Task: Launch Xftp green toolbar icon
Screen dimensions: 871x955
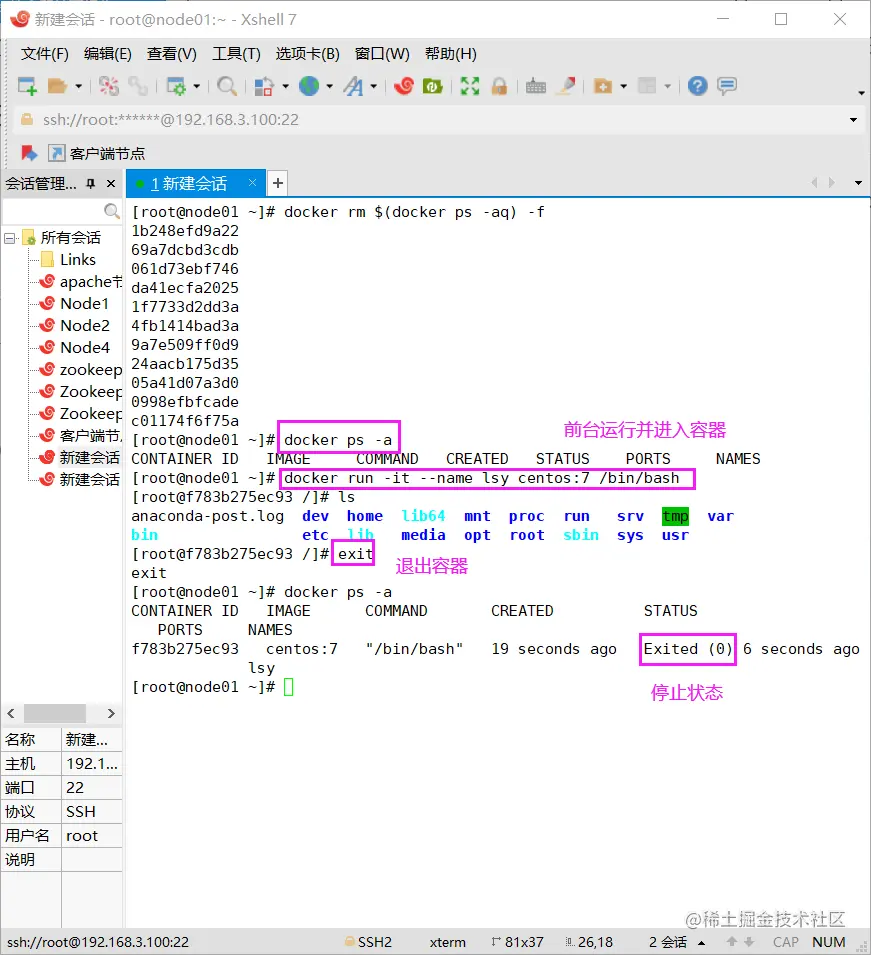Action: (x=432, y=86)
